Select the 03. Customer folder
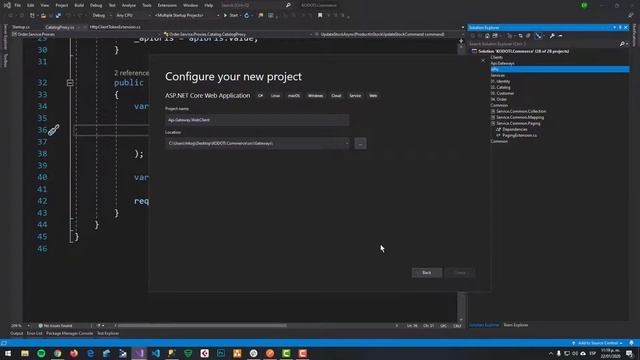Screen dimensions: 640x360 point(502,93)
